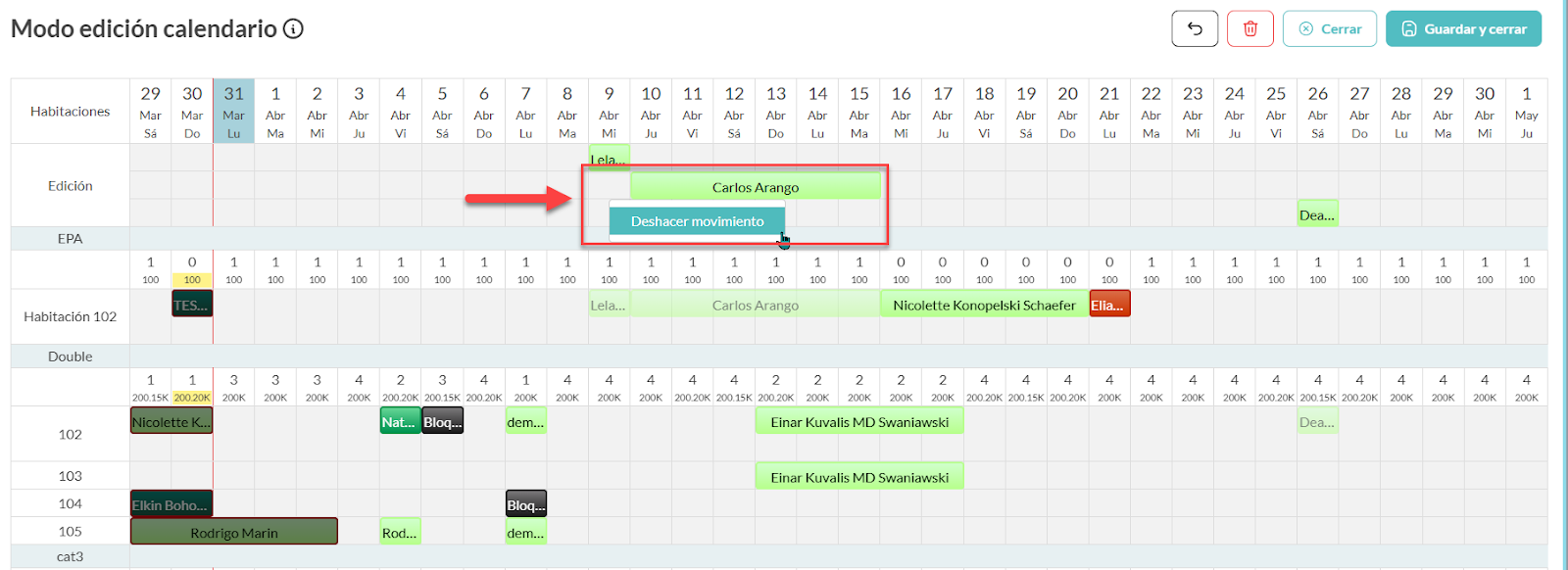Click the red trash delete icon
Screen dimensions: 1568x570
coord(1250,28)
